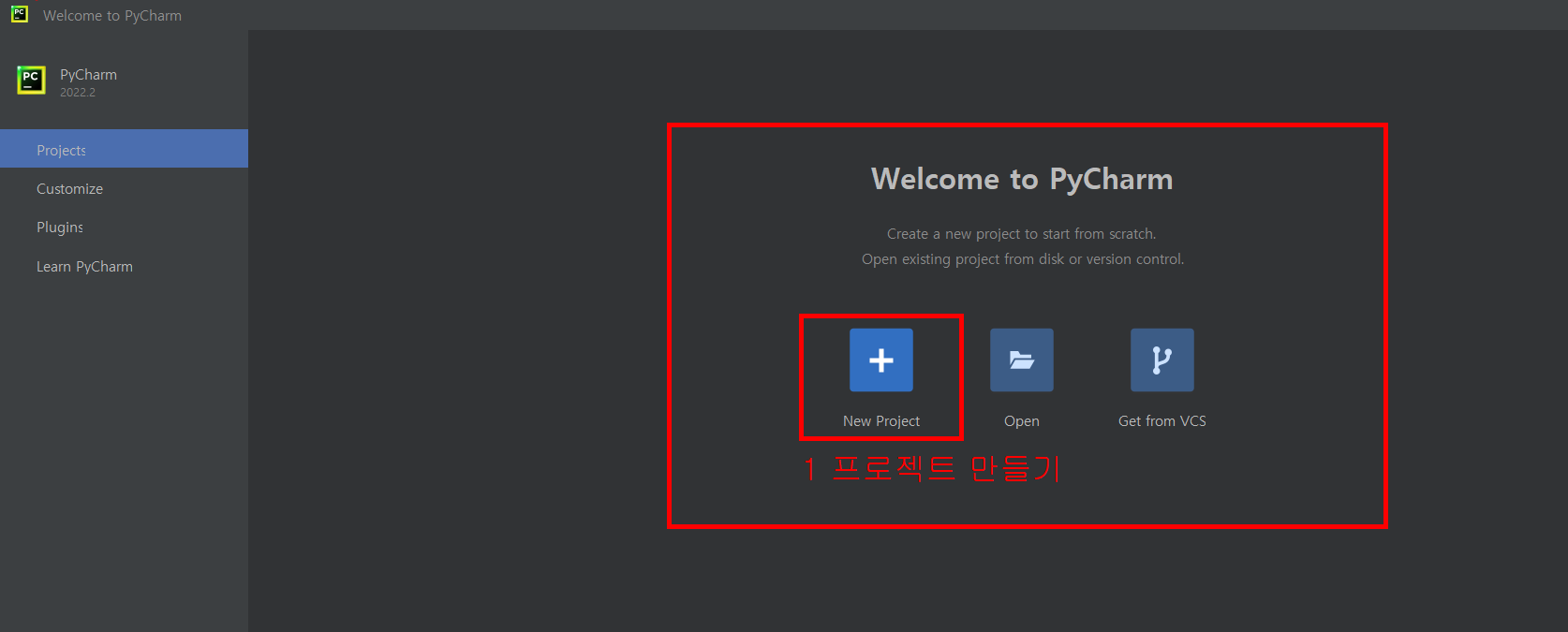Select the Projects tab in the sidebar

pyautogui.click(x=124, y=149)
